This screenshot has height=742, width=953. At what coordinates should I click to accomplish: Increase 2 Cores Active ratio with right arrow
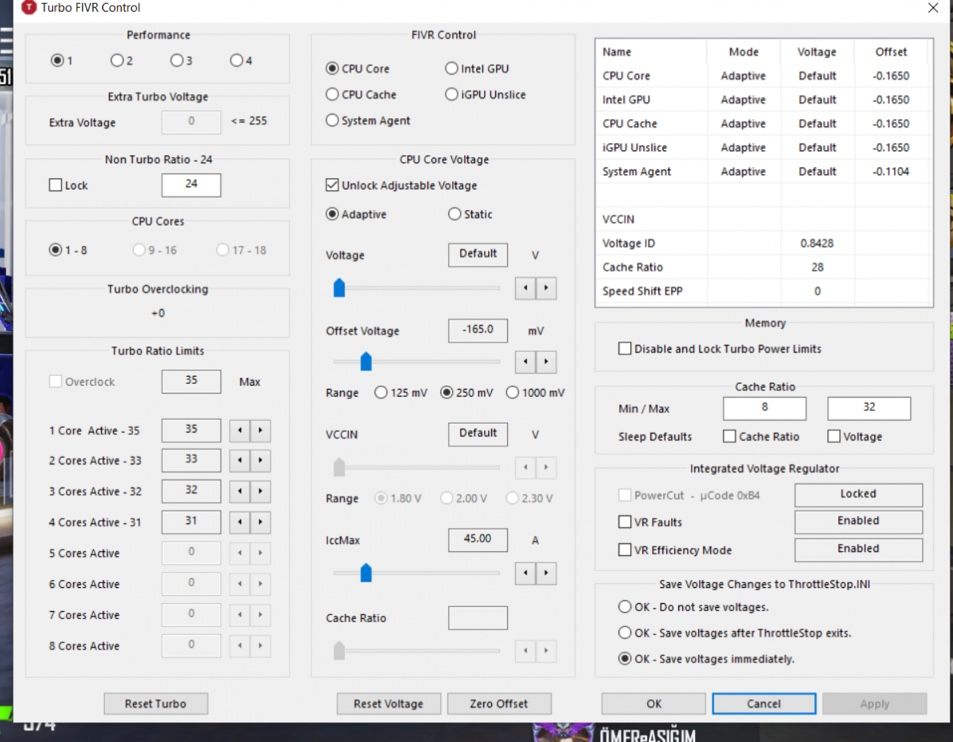click(x=261, y=461)
